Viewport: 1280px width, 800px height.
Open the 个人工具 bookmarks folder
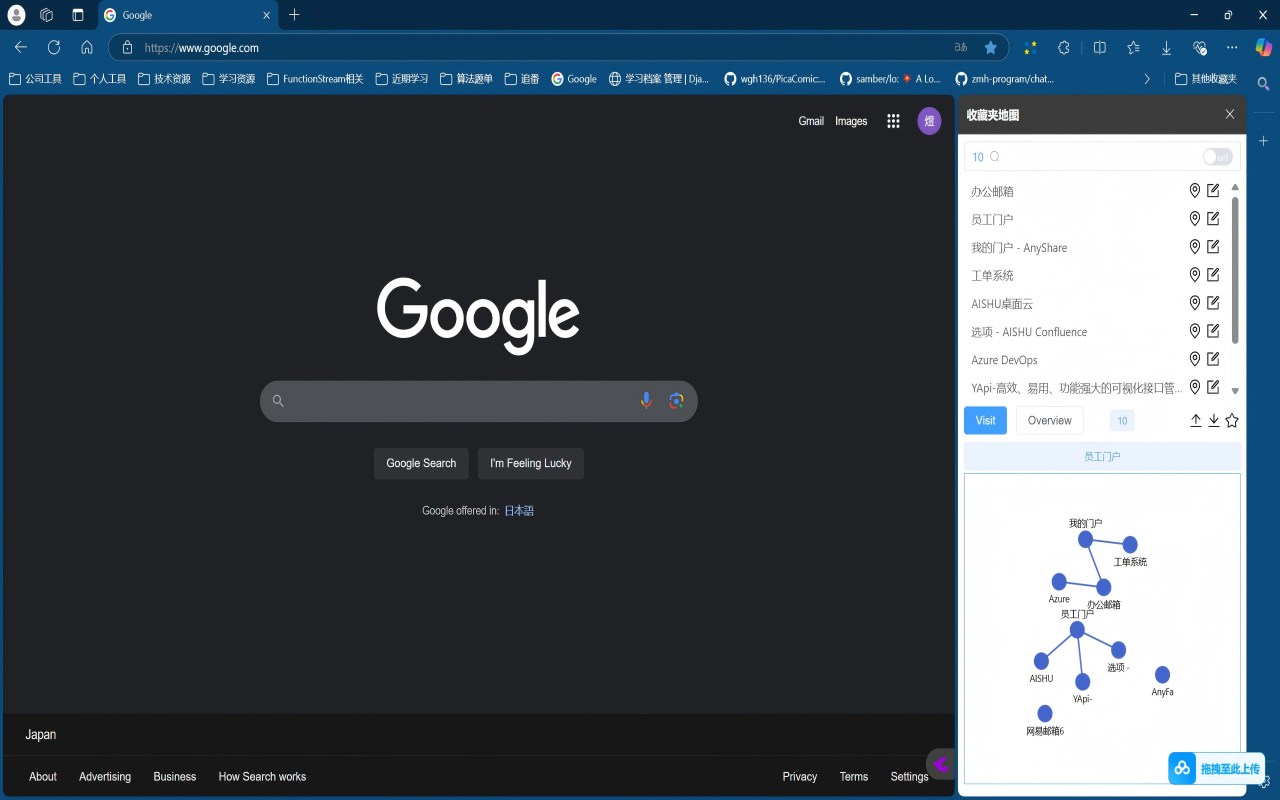pos(100,78)
